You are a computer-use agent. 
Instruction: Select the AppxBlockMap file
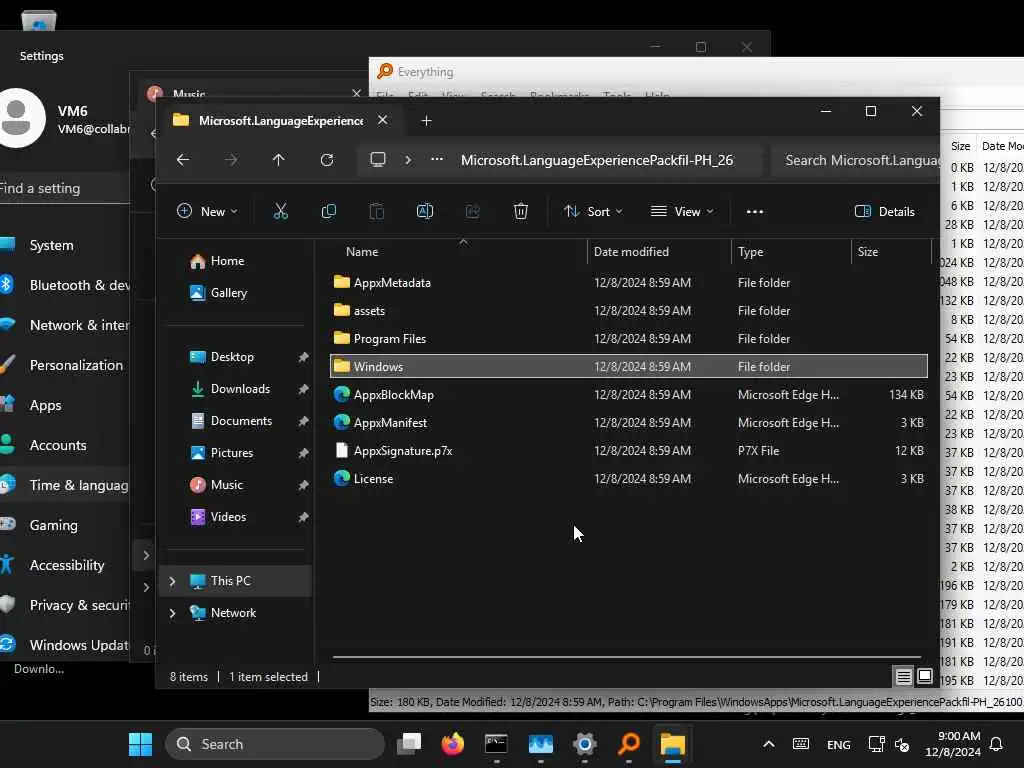629,394
